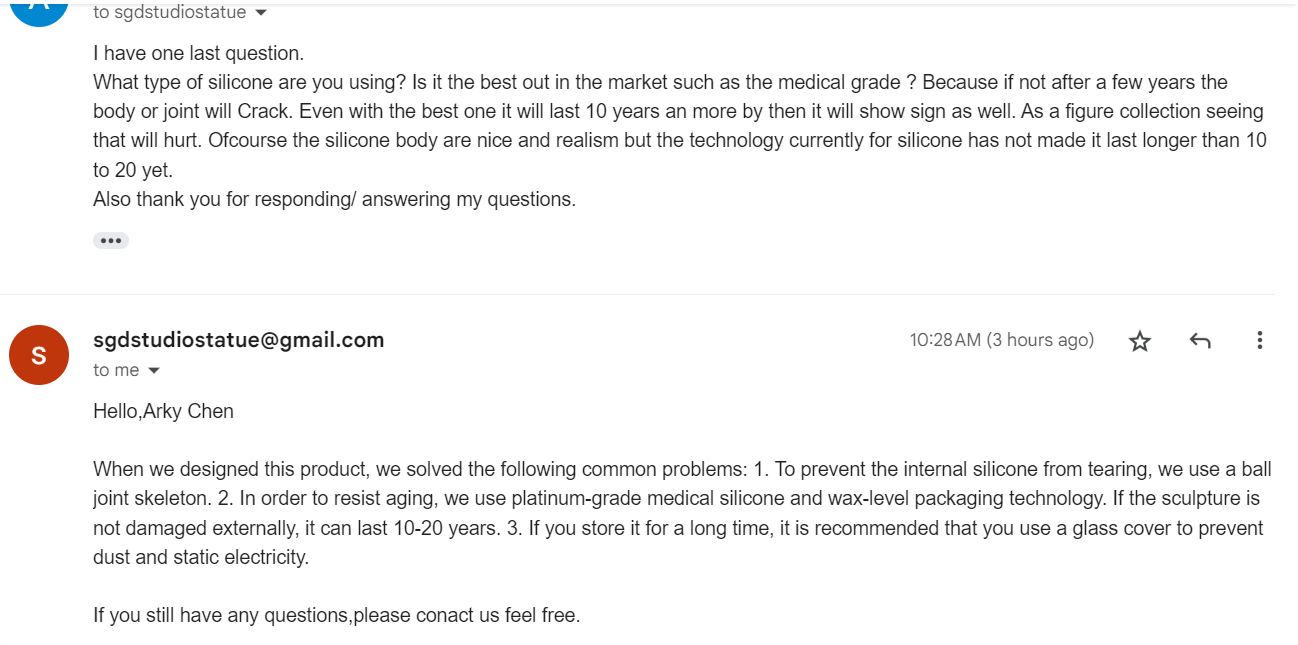Click the 'I have one last question.' line
The image size is (1298, 645).
click(198, 53)
